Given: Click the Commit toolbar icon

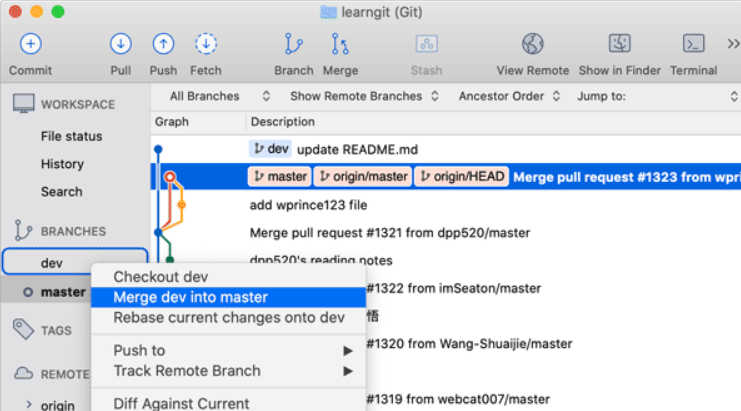Looking at the screenshot, I should pyautogui.click(x=31, y=44).
